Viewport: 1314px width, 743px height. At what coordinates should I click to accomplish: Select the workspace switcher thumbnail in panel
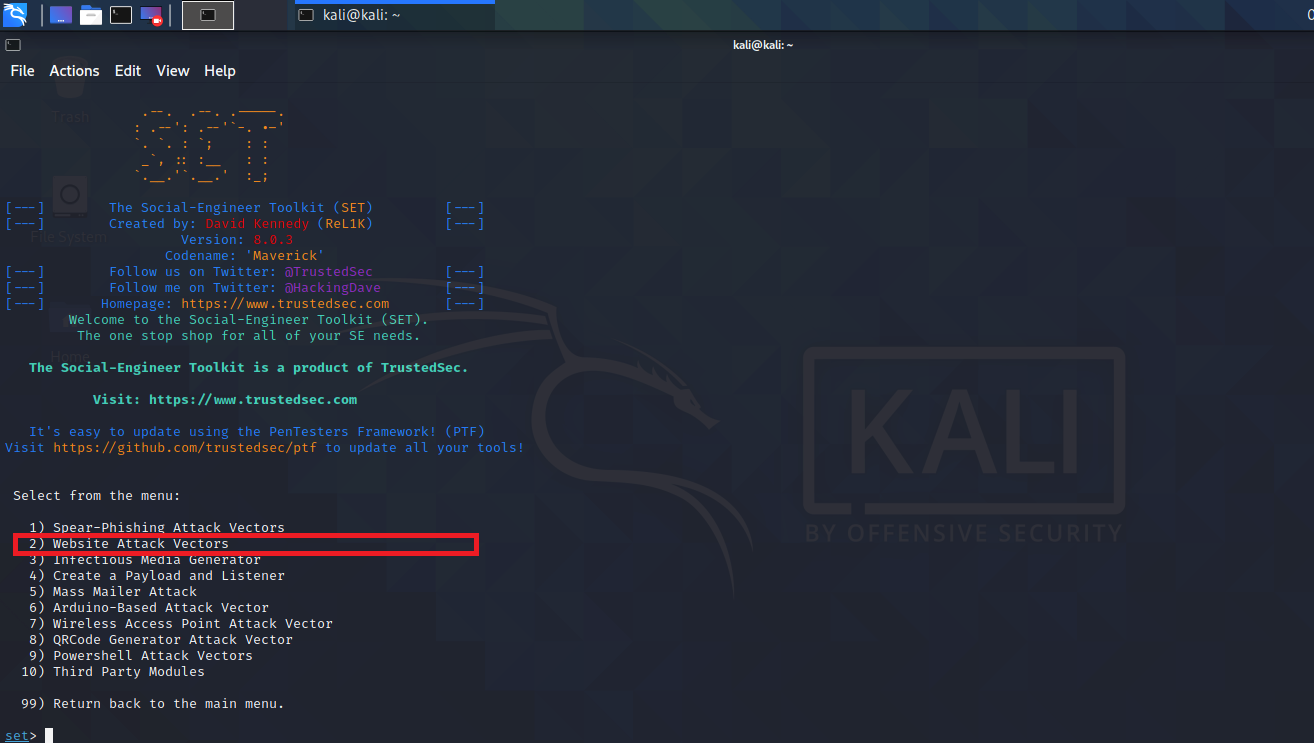(x=208, y=15)
